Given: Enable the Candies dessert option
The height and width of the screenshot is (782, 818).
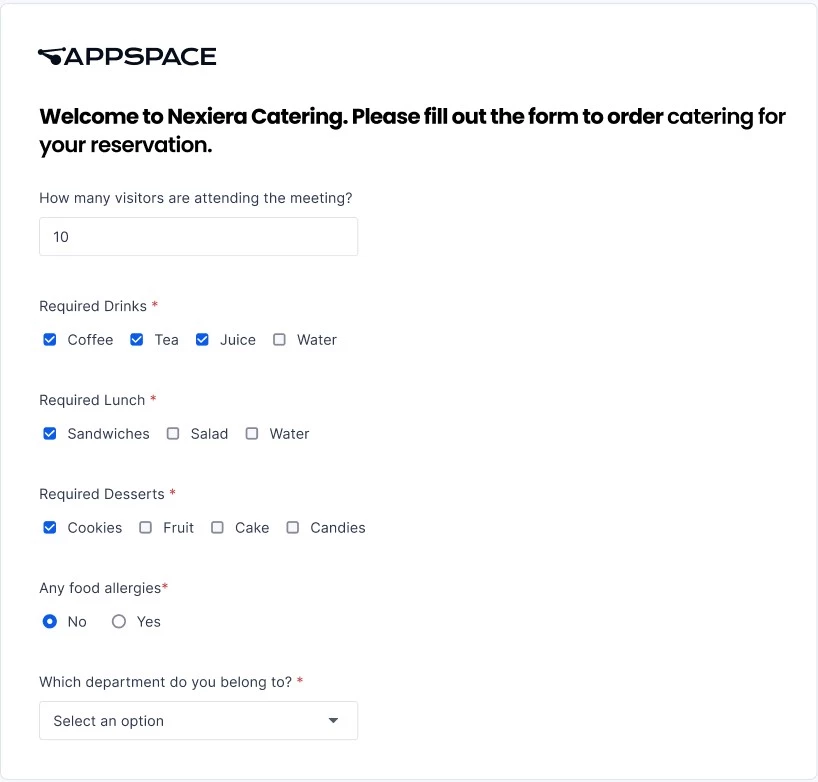Looking at the screenshot, I should click(x=293, y=527).
